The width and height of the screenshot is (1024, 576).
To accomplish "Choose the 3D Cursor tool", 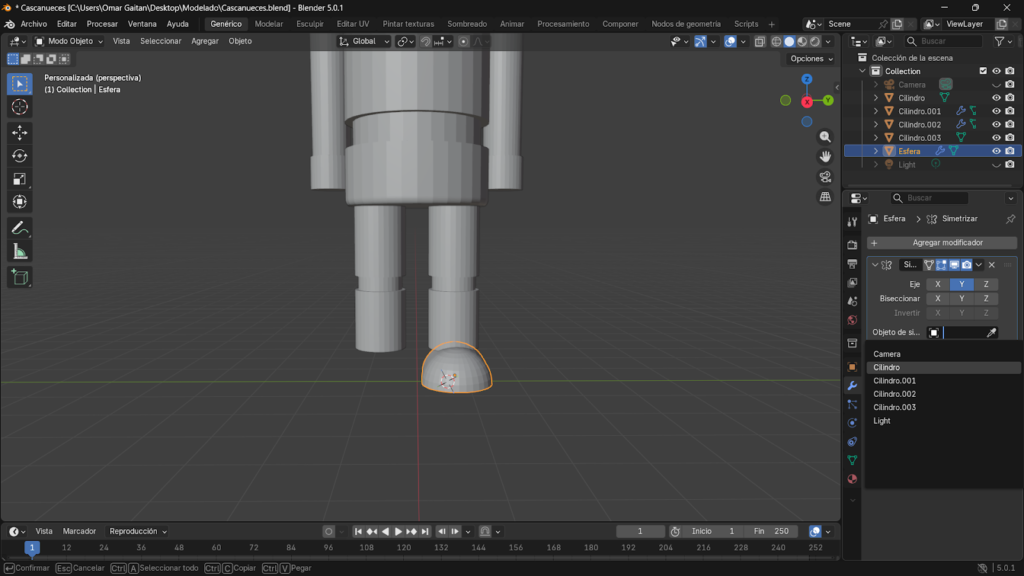I will coord(20,107).
